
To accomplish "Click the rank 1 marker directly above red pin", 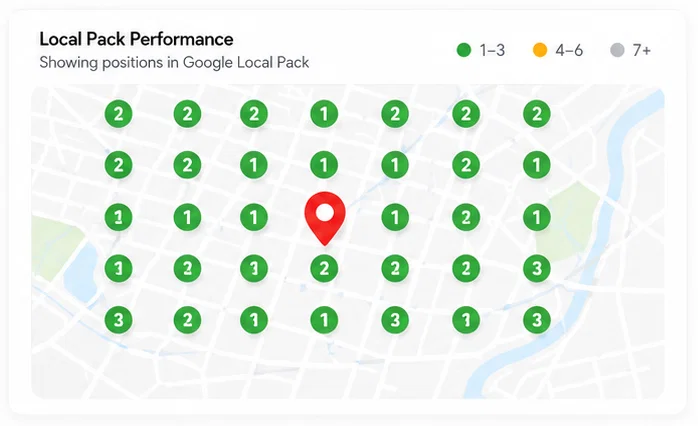I will 324,165.
